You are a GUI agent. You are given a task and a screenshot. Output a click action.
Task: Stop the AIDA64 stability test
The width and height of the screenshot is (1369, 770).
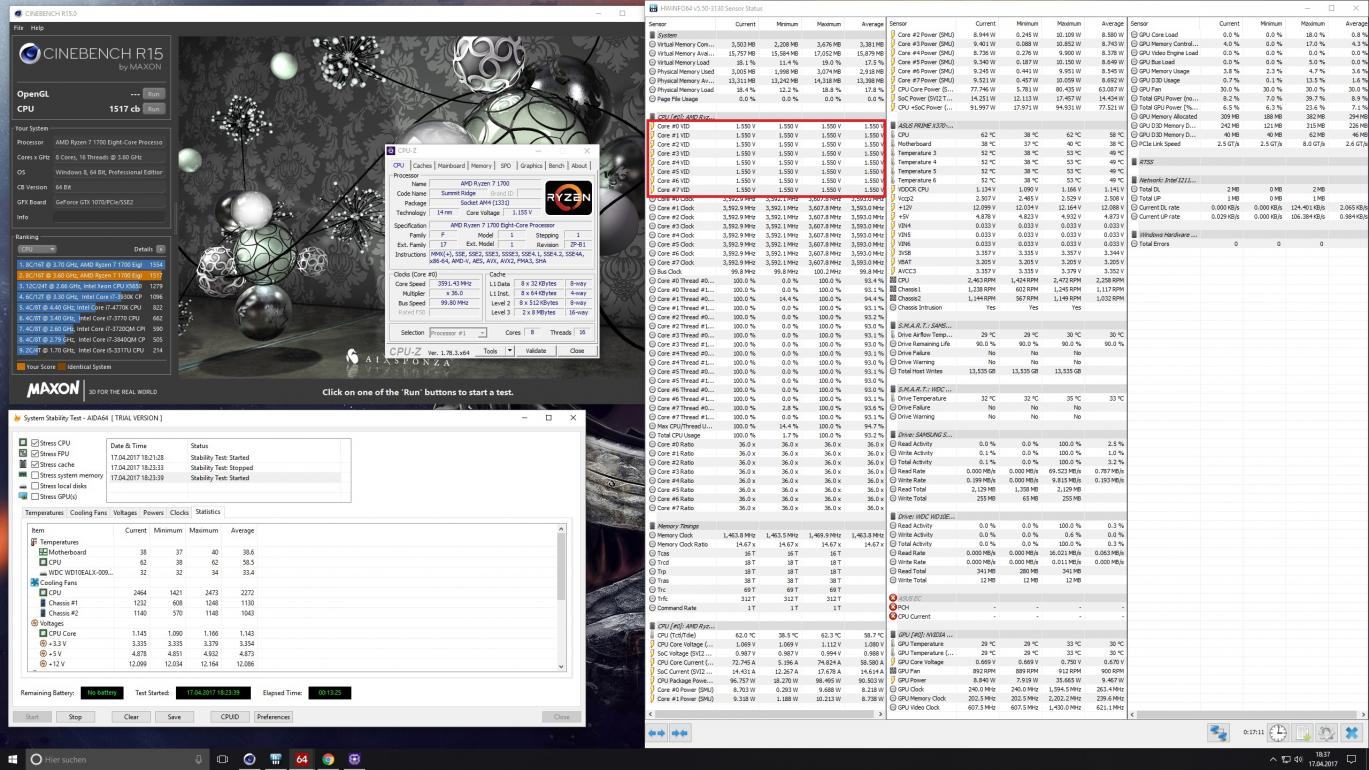[x=75, y=716]
